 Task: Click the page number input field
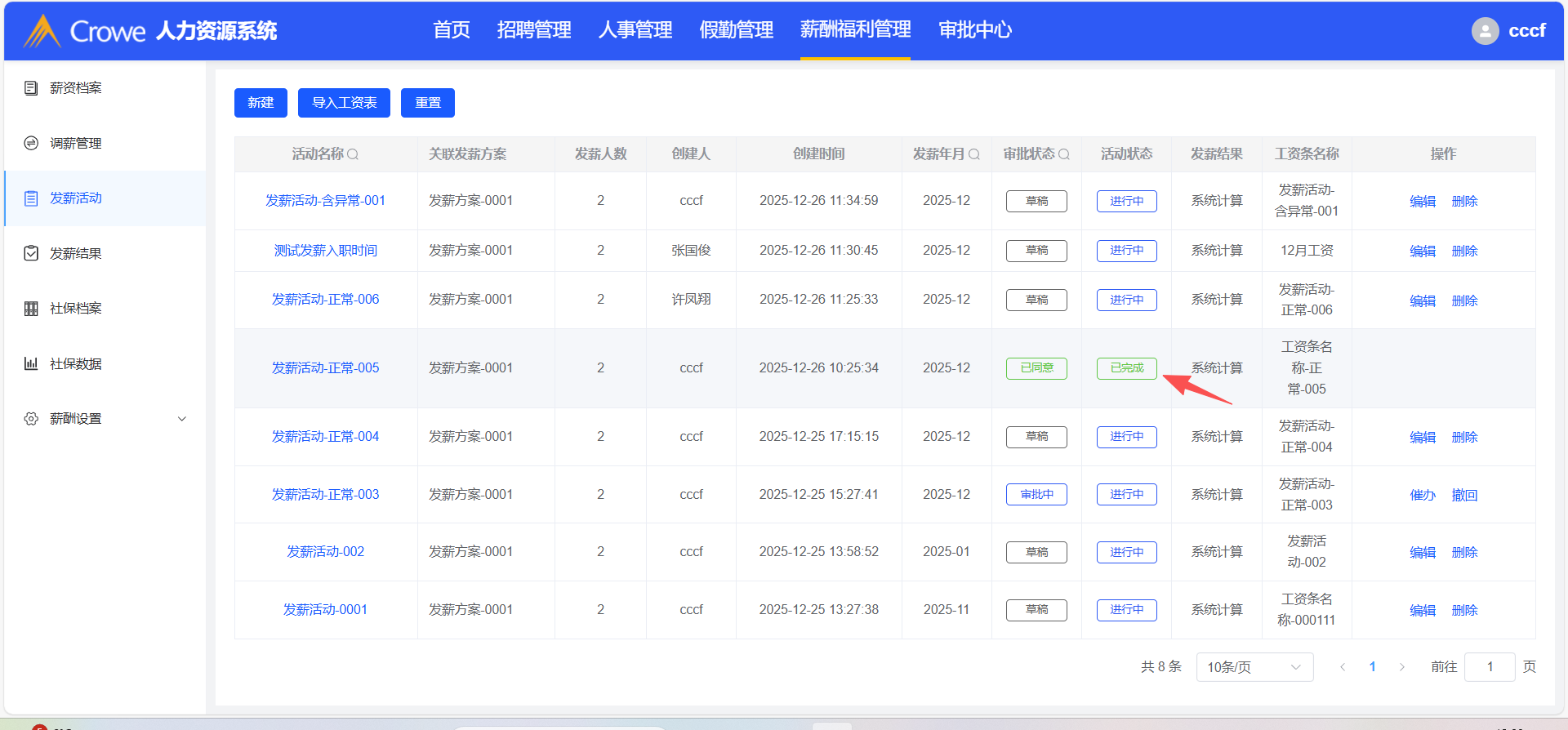tap(1489, 667)
